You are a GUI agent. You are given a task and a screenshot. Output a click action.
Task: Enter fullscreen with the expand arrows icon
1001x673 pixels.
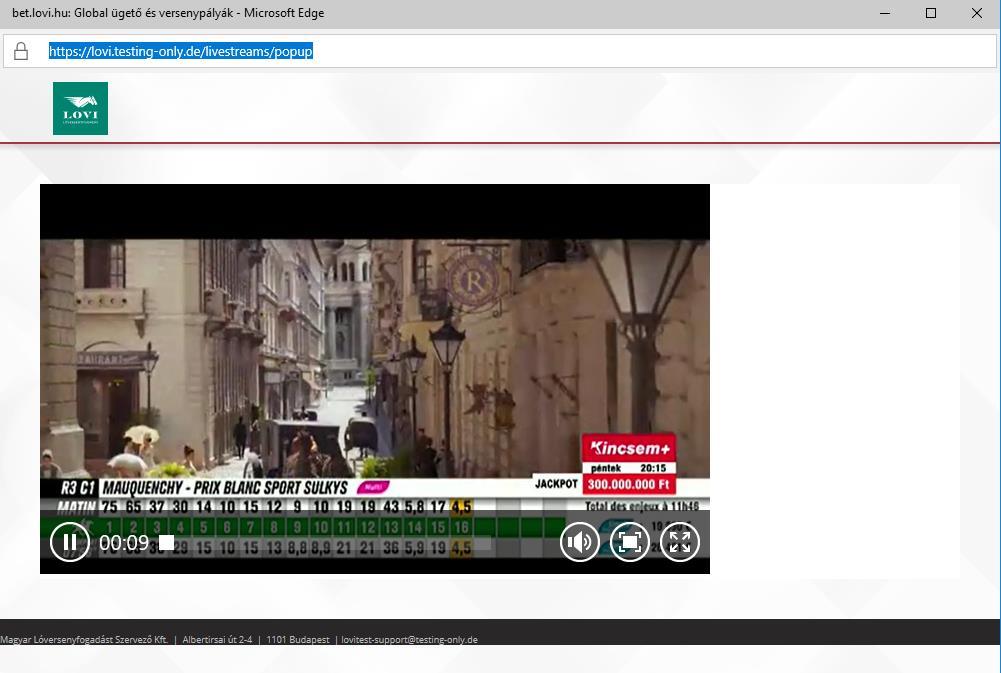(x=679, y=542)
